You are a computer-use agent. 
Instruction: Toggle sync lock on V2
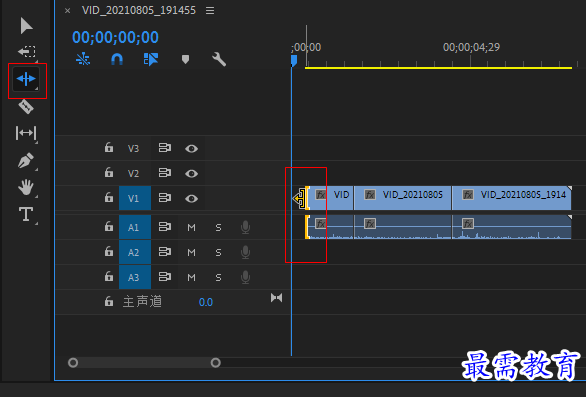tap(164, 173)
